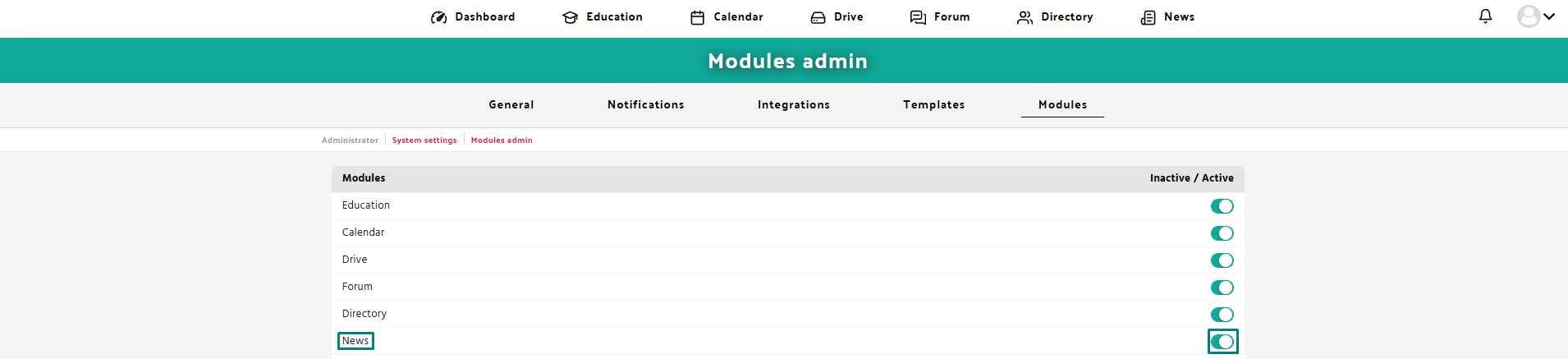Check the notifications bell icon
Viewport: 1568px width, 359px height.
[x=1486, y=16]
